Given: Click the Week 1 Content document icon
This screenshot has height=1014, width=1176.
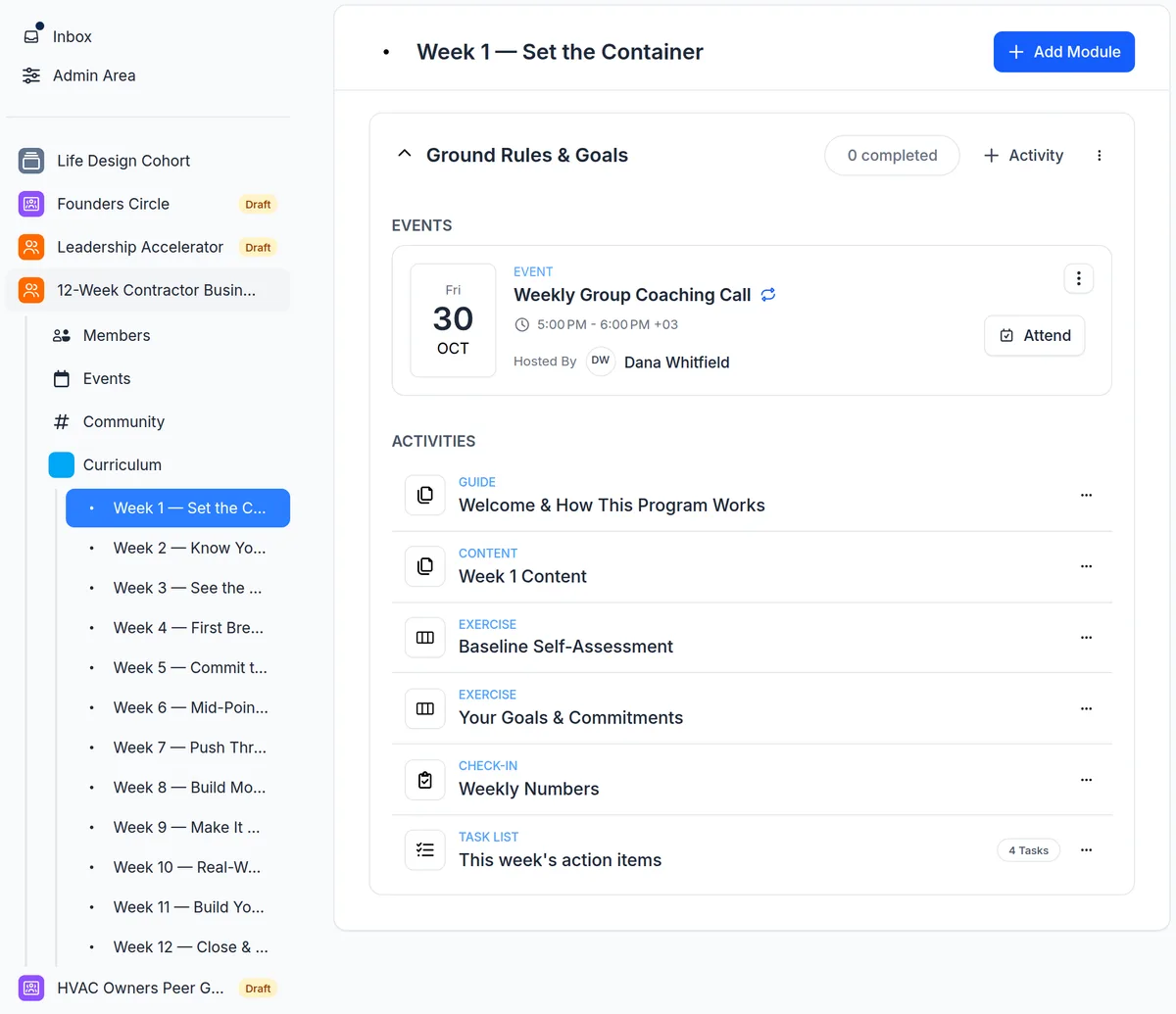Looking at the screenshot, I should [x=425, y=566].
